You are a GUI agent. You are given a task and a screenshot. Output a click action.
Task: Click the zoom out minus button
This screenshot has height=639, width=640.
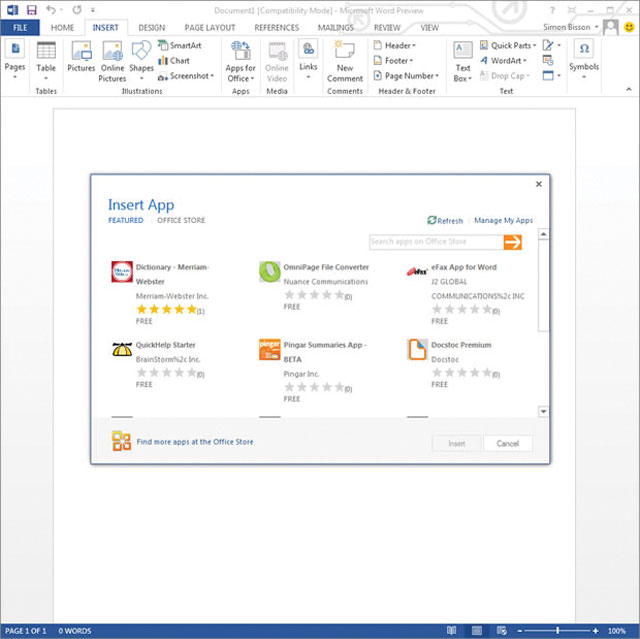(520, 630)
